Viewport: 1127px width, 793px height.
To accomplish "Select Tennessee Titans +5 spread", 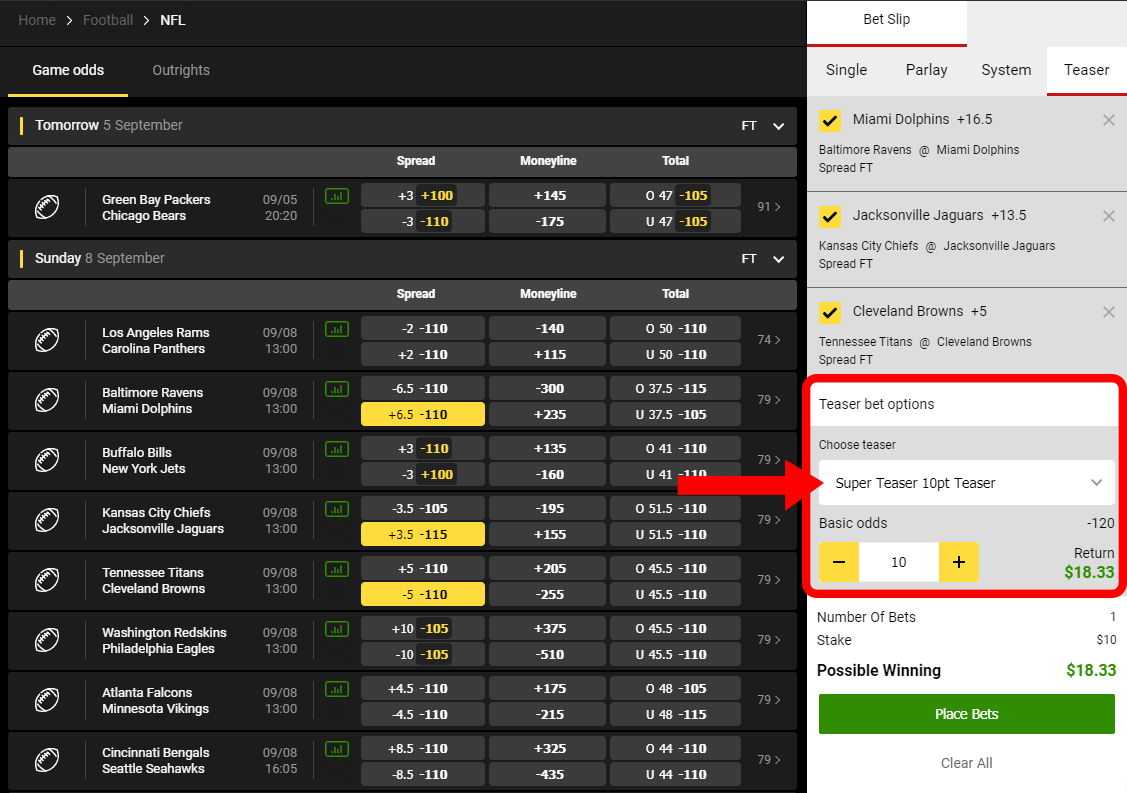I will coord(423,568).
